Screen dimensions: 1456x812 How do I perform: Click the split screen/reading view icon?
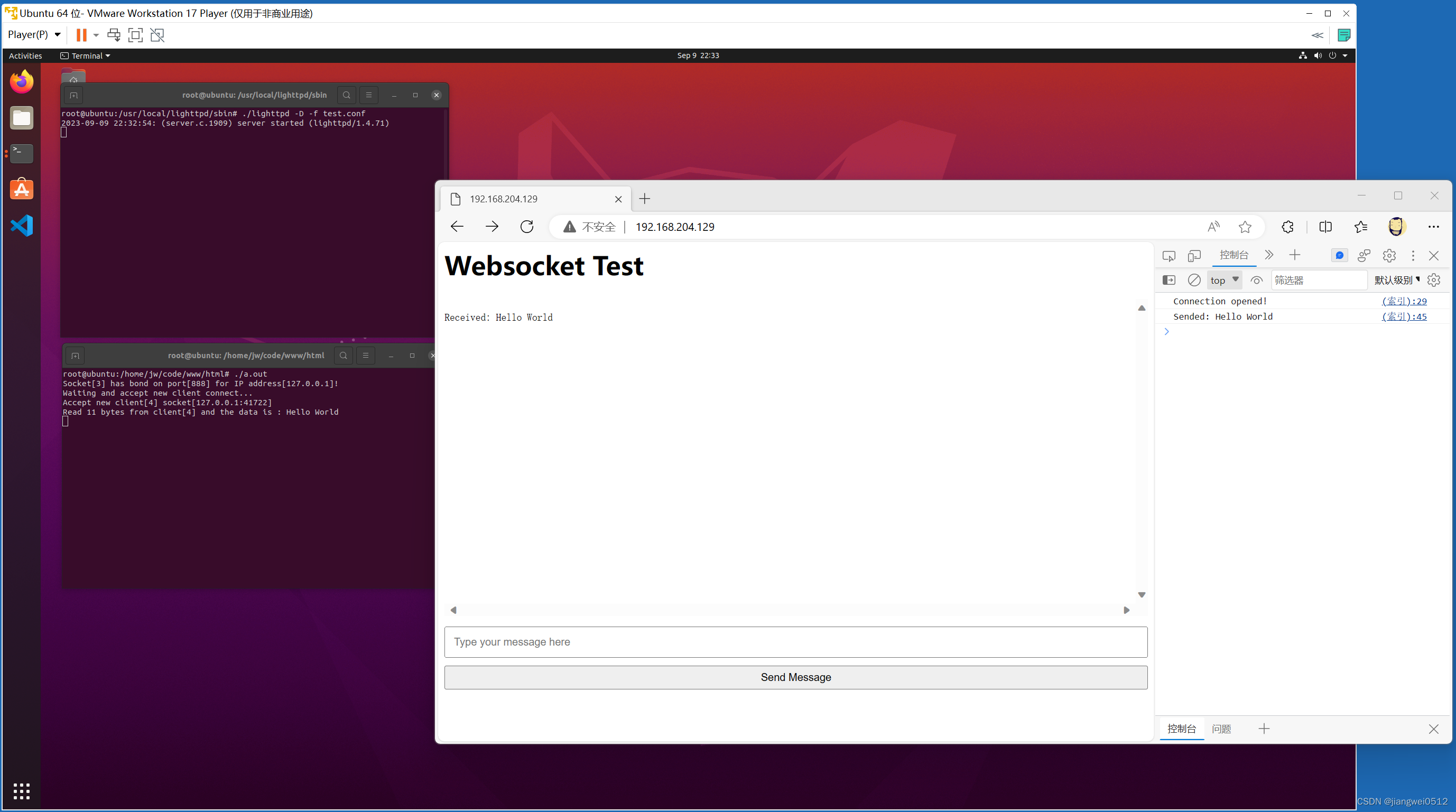[x=1325, y=226]
